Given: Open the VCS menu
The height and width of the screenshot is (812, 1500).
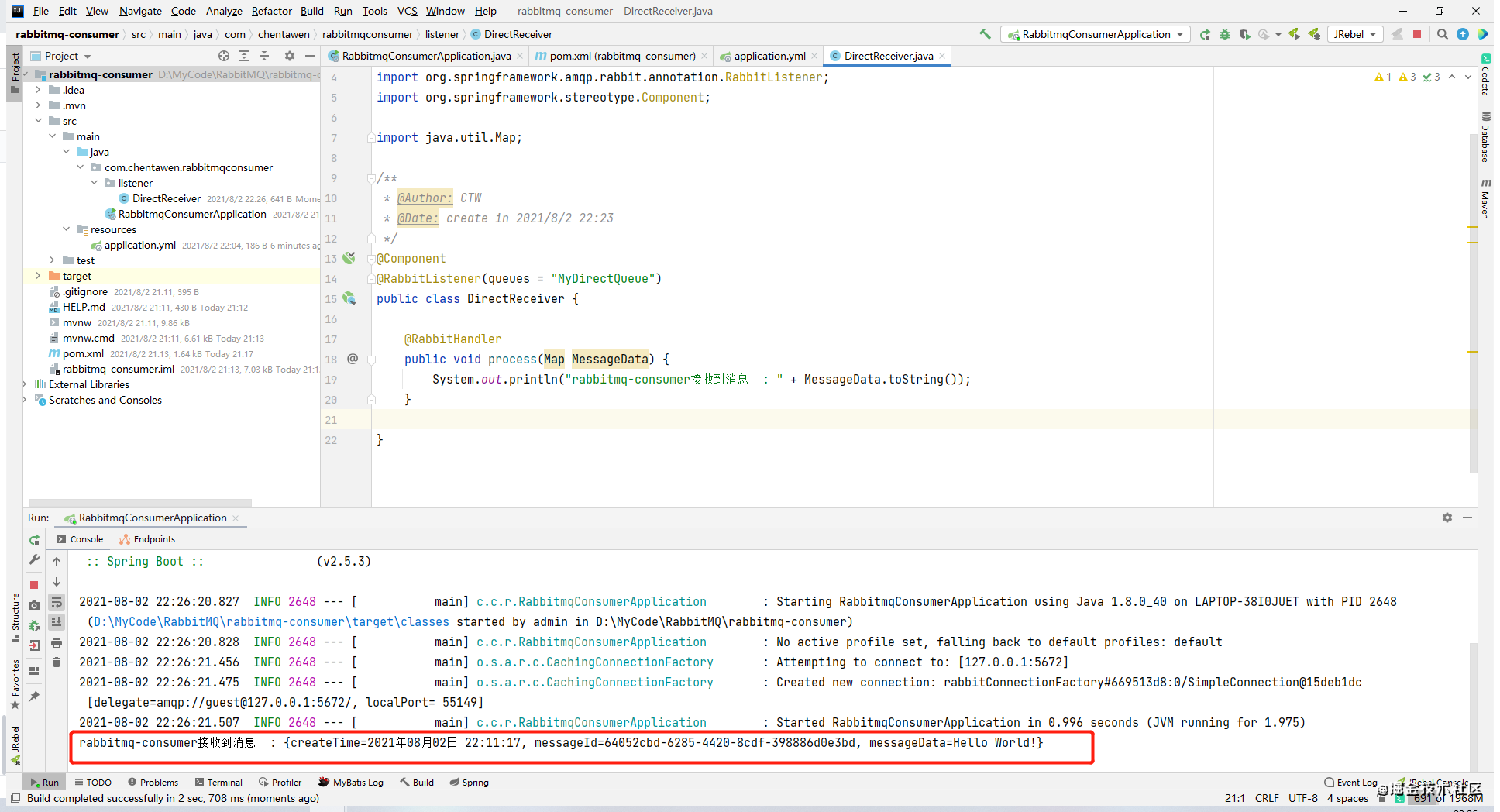Looking at the screenshot, I should [x=407, y=11].
